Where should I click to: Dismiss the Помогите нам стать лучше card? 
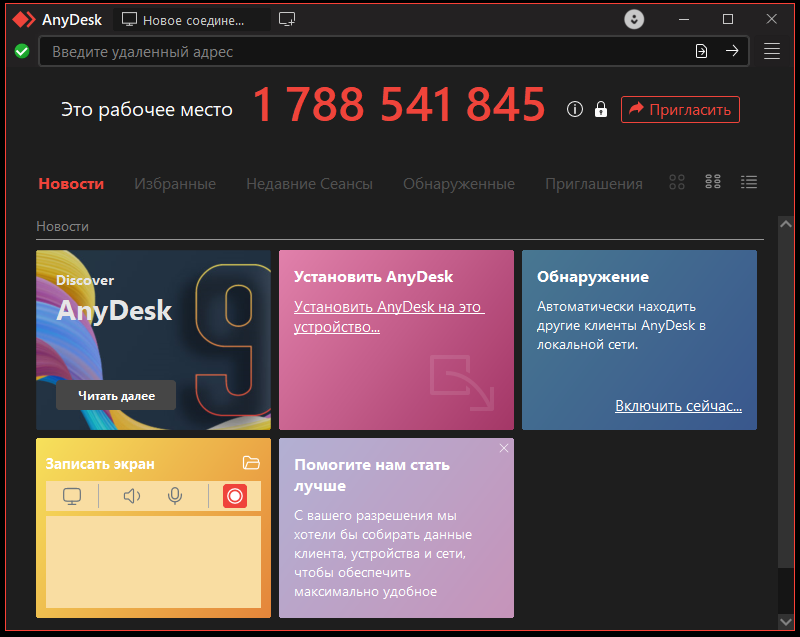tap(504, 448)
